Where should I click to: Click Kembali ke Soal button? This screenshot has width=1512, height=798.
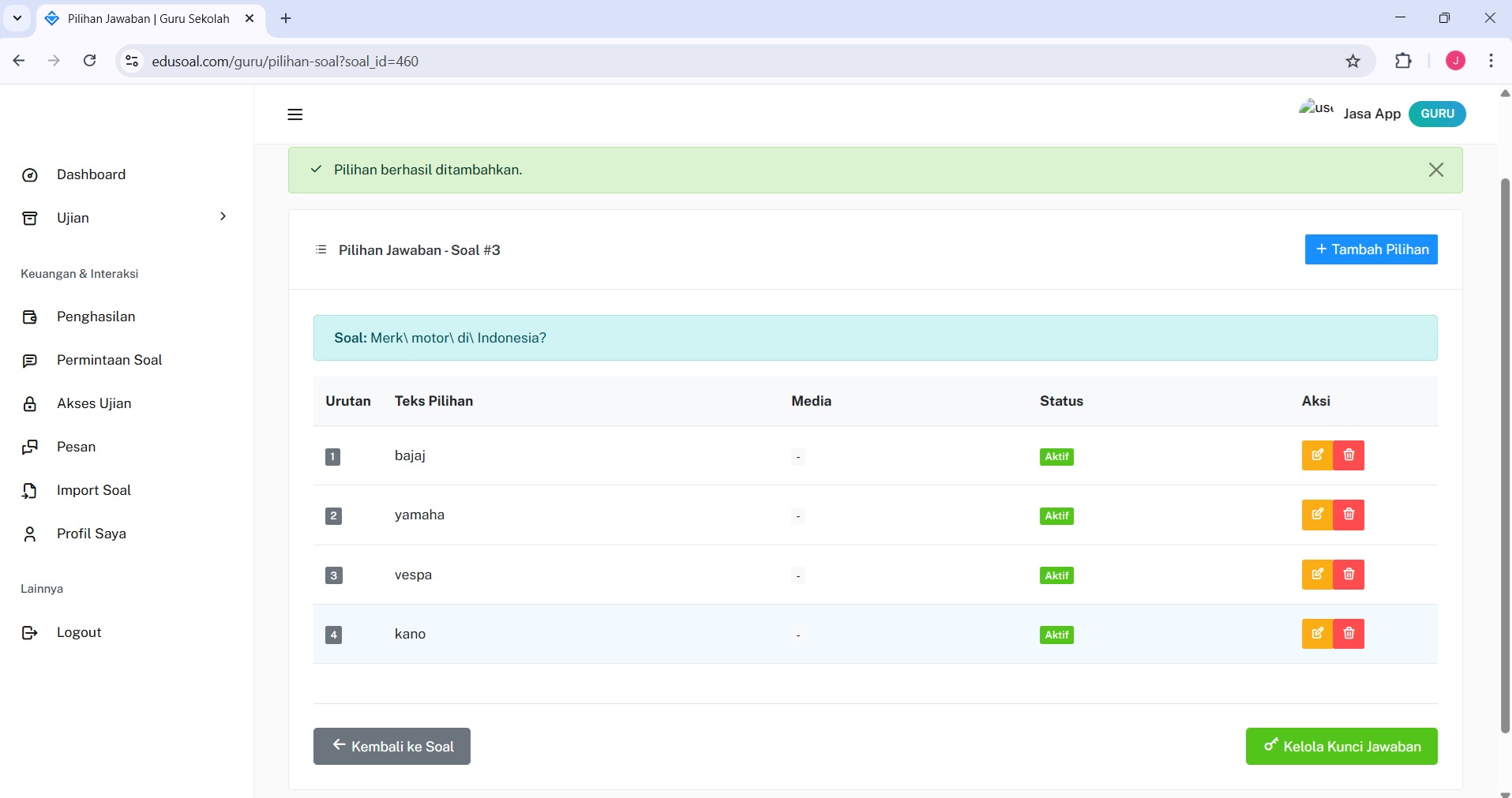[392, 746]
